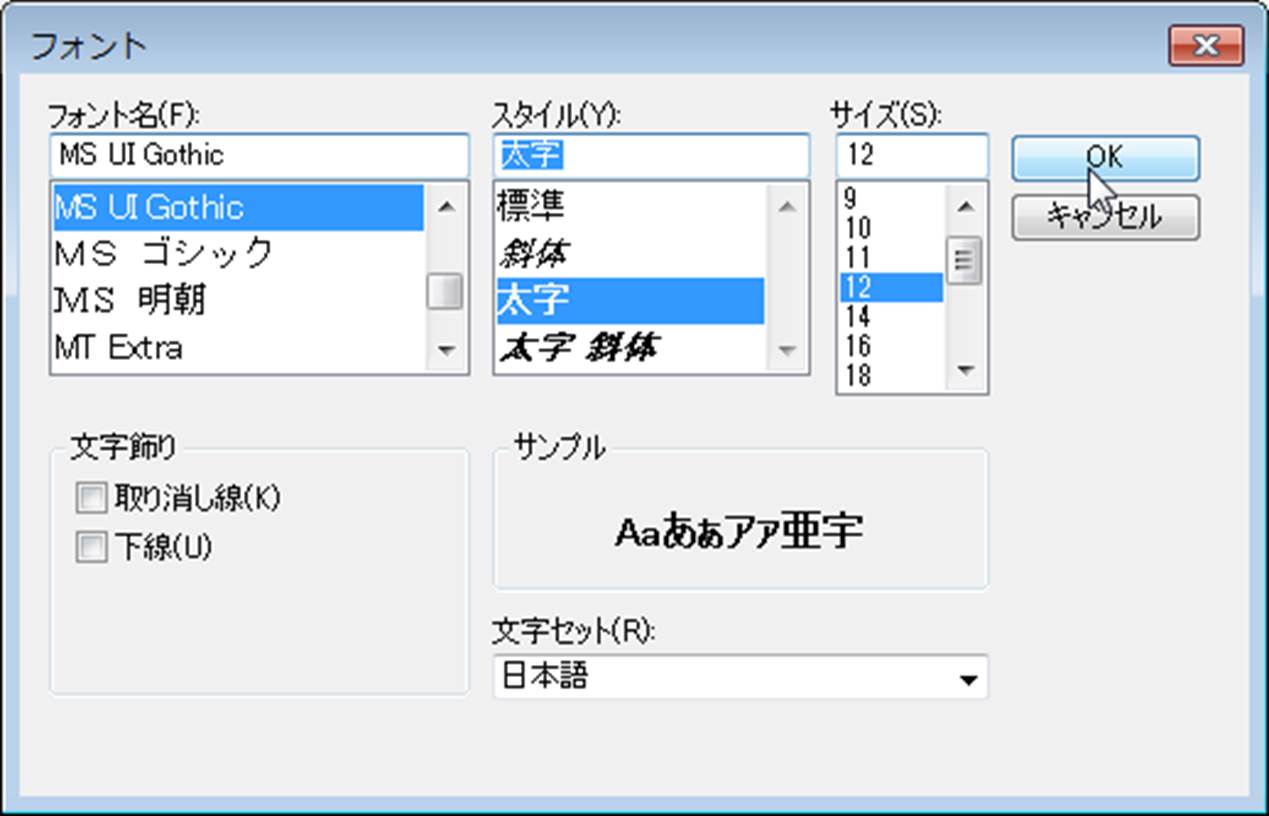Select ＭＳ ゴシック in font list
1269x816 pixels.
164,252
